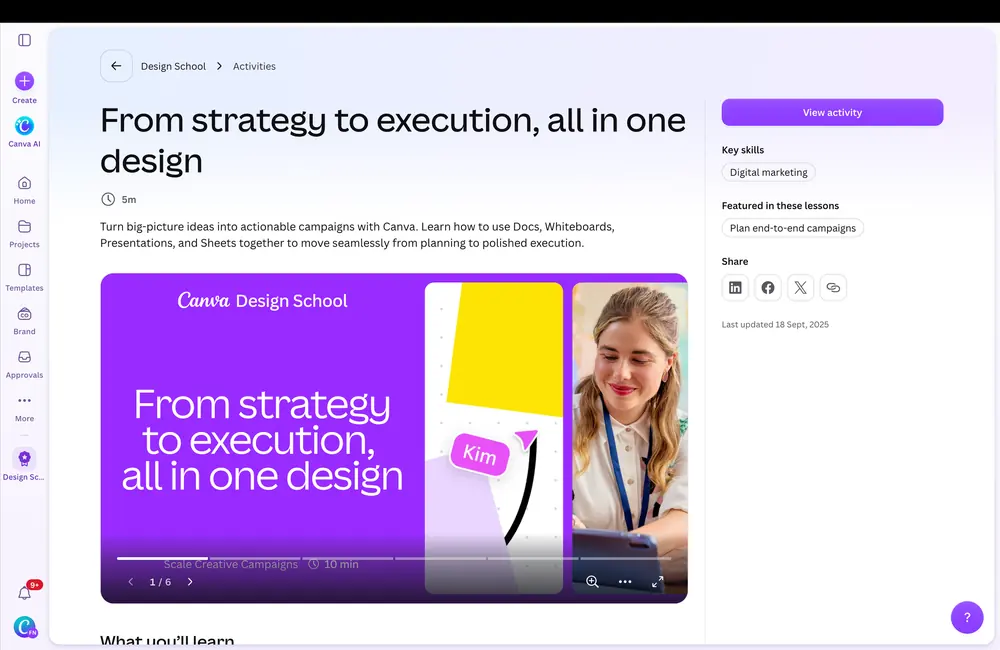Go to next slide
Viewport: 1000px width, 650px height.
click(x=190, y=581)
